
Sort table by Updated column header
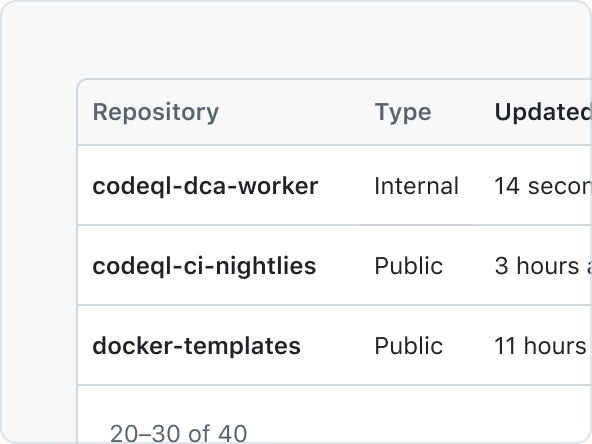click(543, 112)
